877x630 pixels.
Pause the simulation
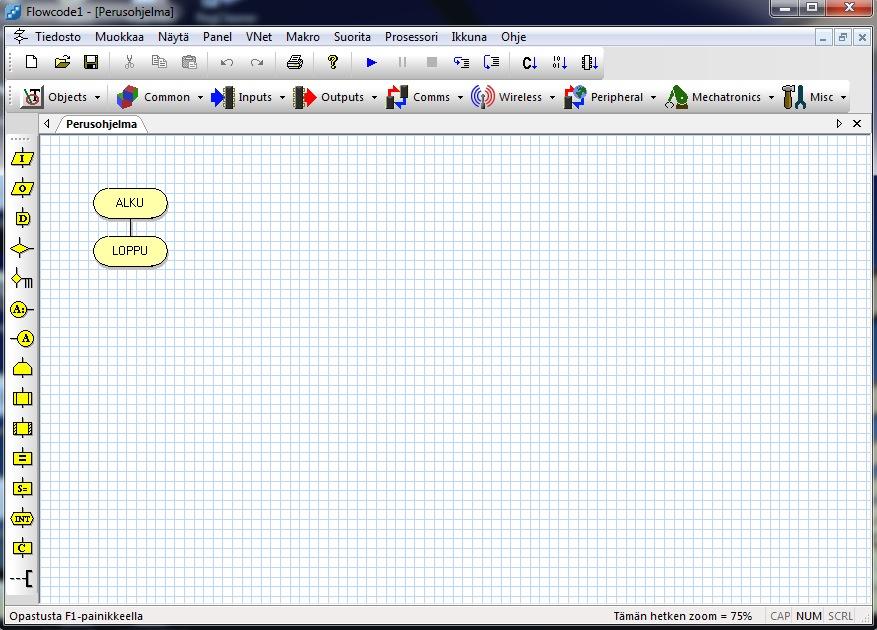(x=402, y=63)
